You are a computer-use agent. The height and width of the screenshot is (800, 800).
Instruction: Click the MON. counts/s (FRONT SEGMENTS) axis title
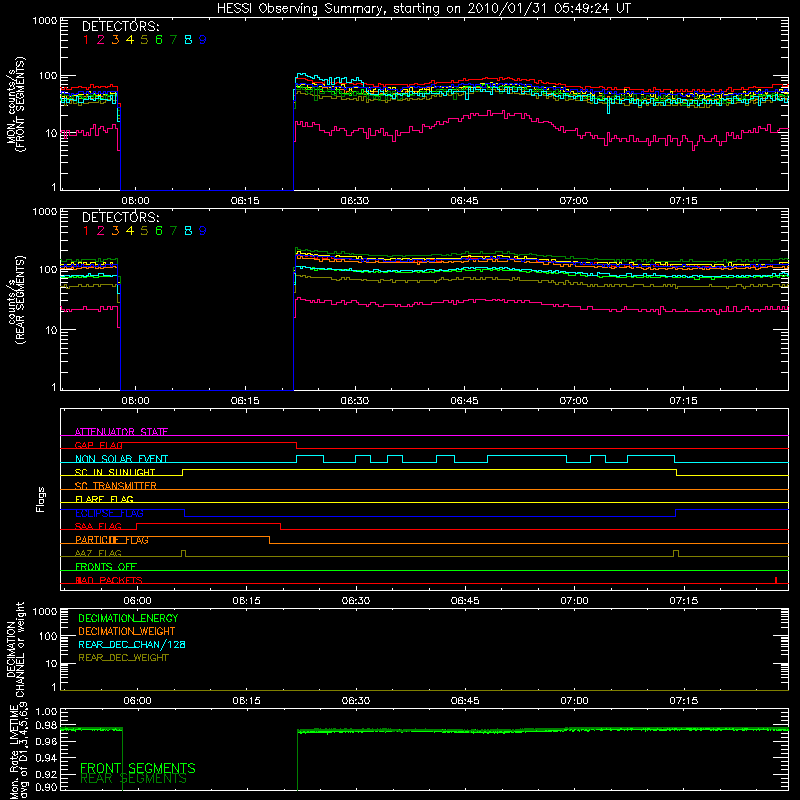(15, 104)
